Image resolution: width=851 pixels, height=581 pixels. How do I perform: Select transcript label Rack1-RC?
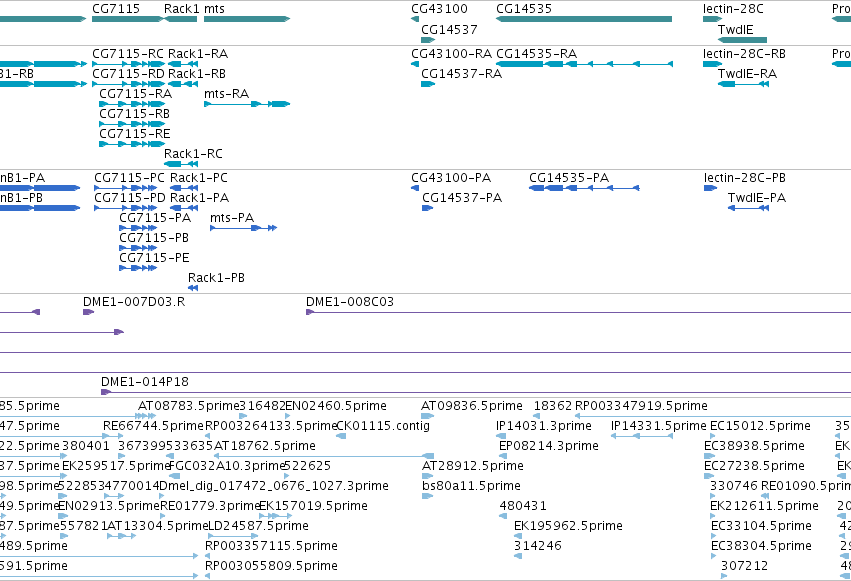[x=193, y=154]
